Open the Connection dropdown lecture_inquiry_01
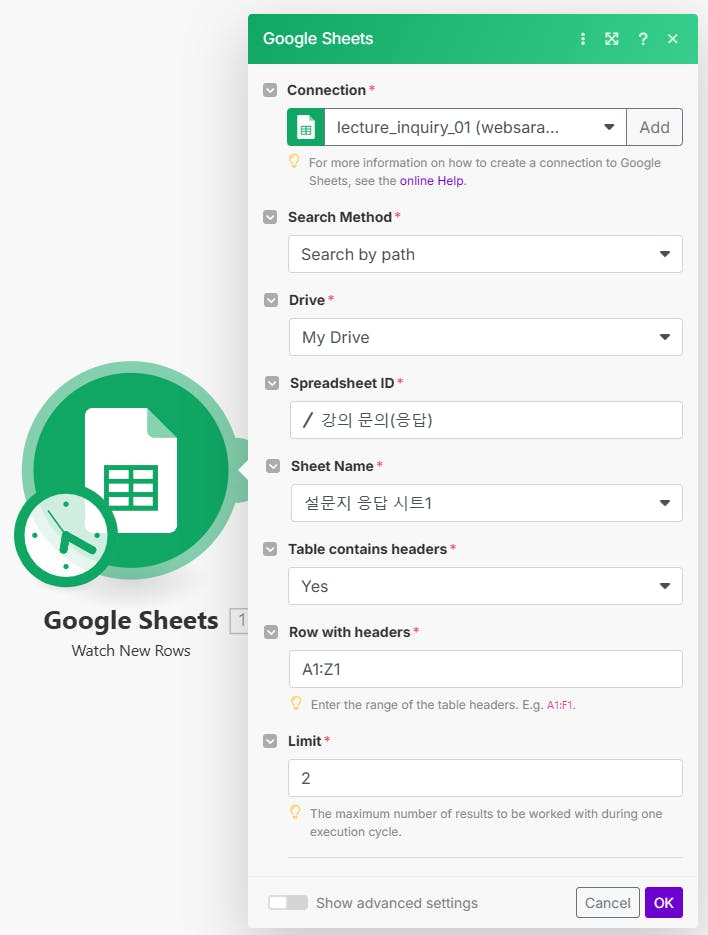The image size is (708, 935). (475, 127)
